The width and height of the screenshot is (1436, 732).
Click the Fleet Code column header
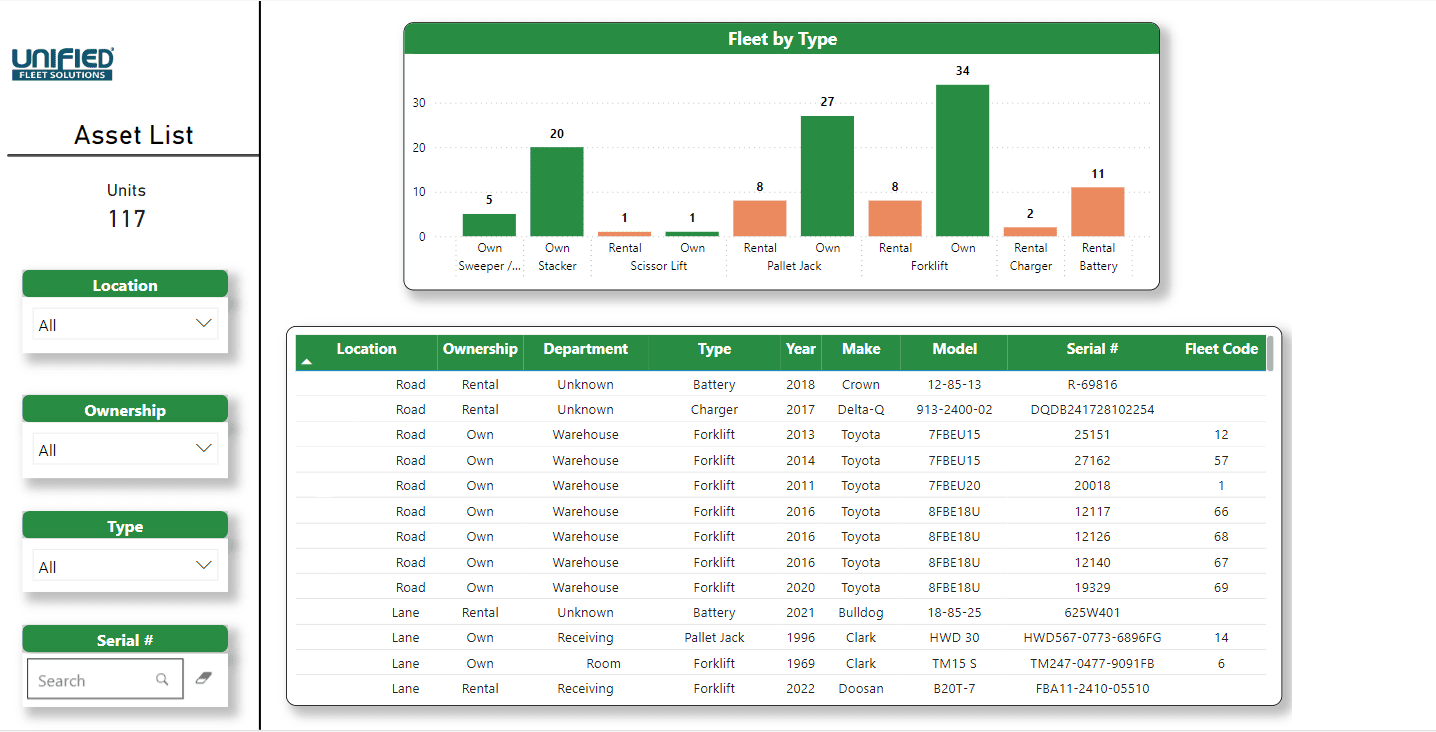pos(1221,349)
